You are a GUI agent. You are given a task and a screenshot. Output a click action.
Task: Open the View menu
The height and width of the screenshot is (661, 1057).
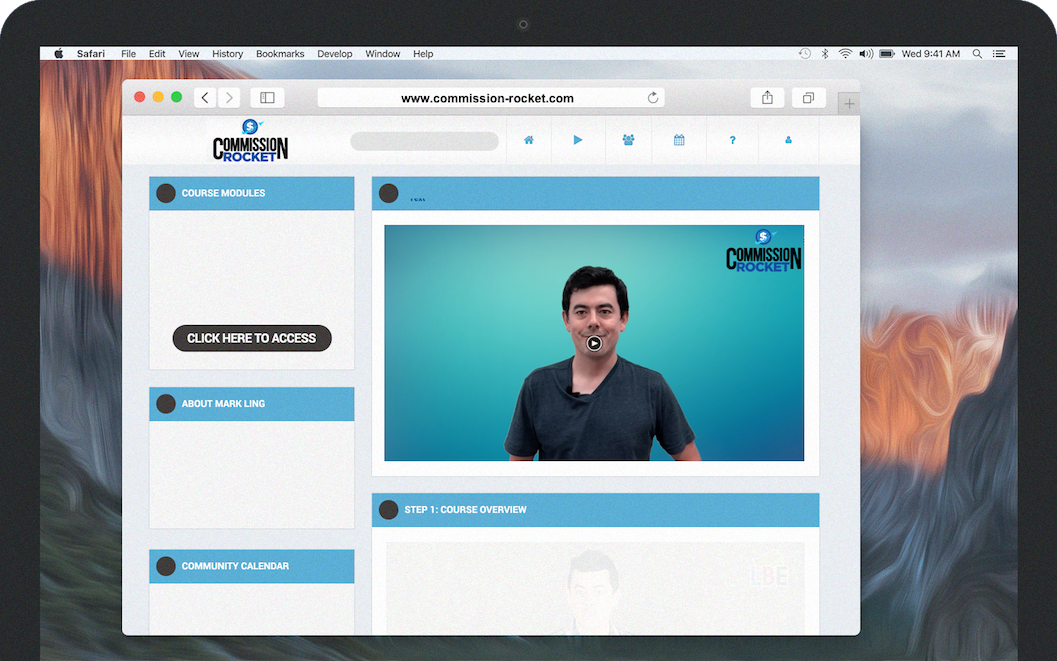point(189,54)
